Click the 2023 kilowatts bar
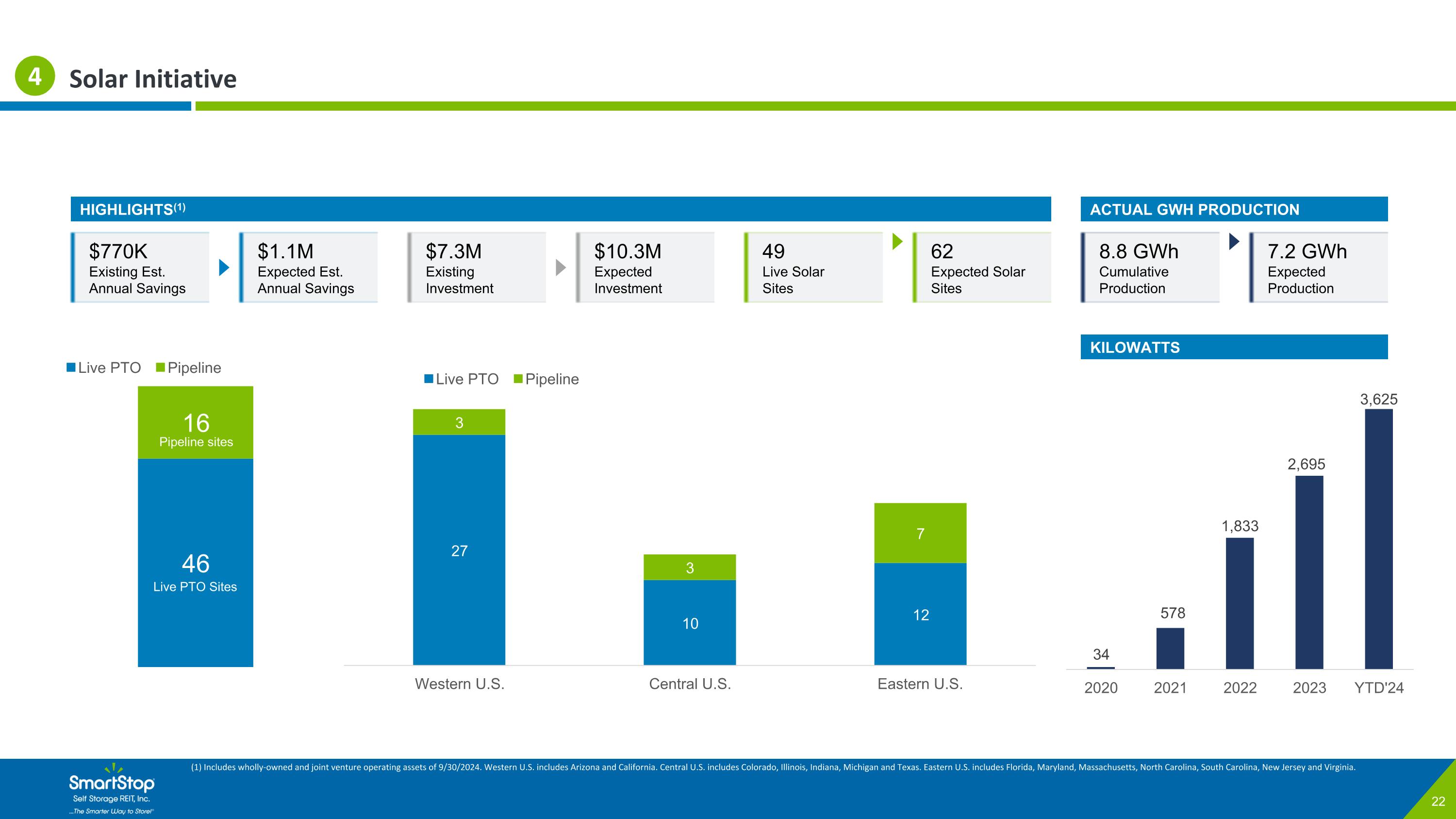Screen dimensions: 1456x819 1309,572
